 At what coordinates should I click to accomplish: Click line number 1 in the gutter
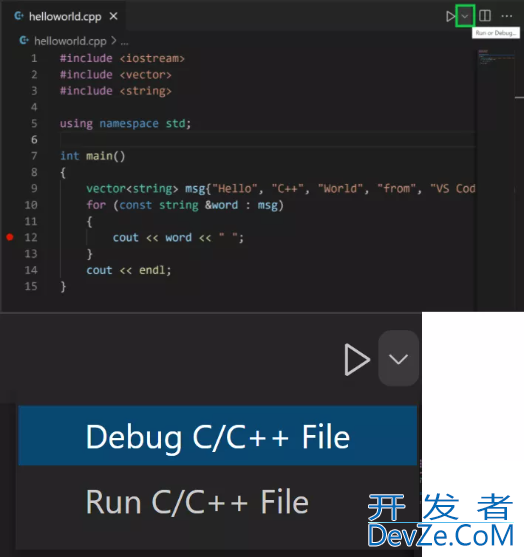tap(34, 58)
